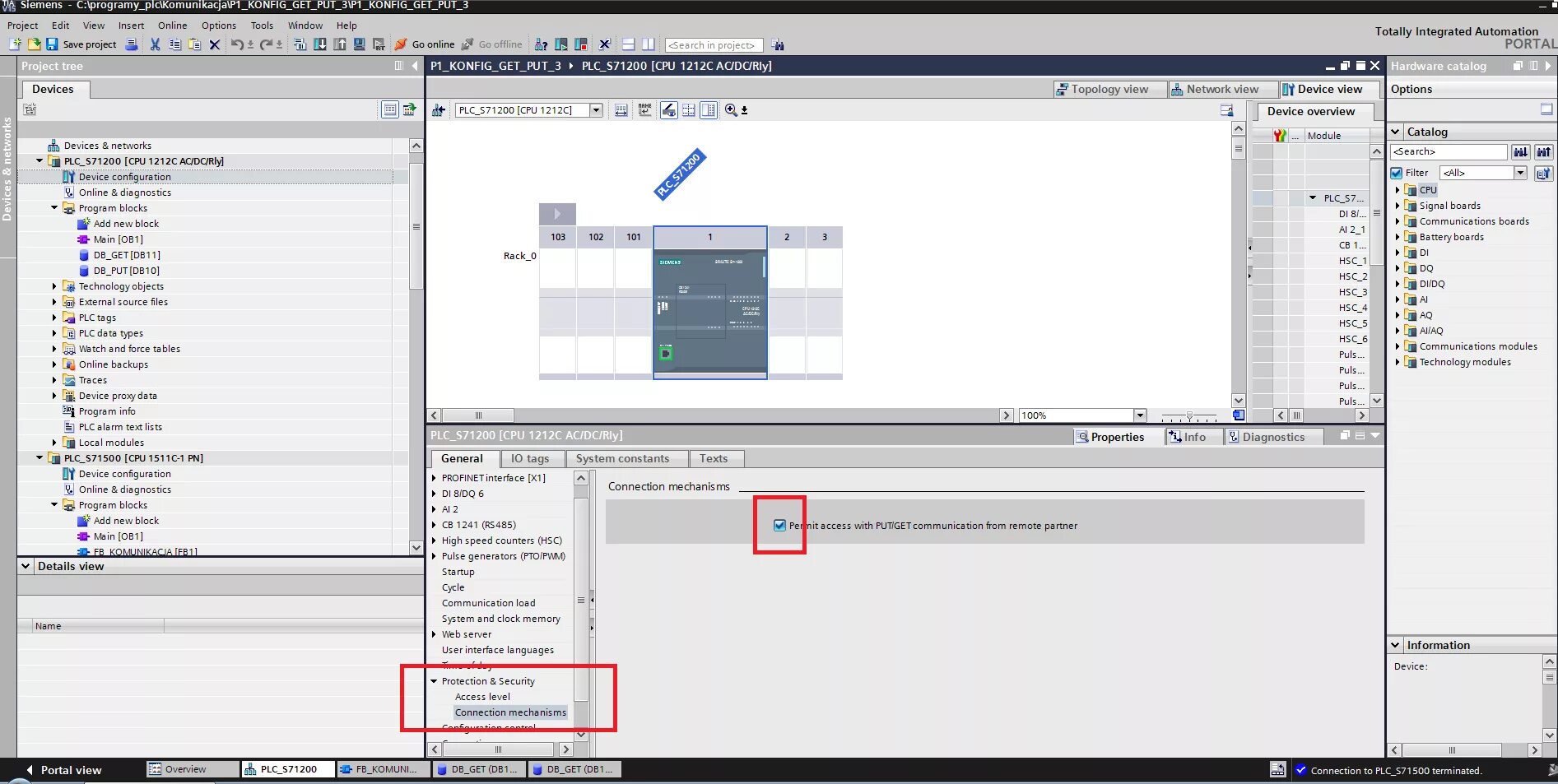Click the Copy icon in toolbar

[174, 44]
